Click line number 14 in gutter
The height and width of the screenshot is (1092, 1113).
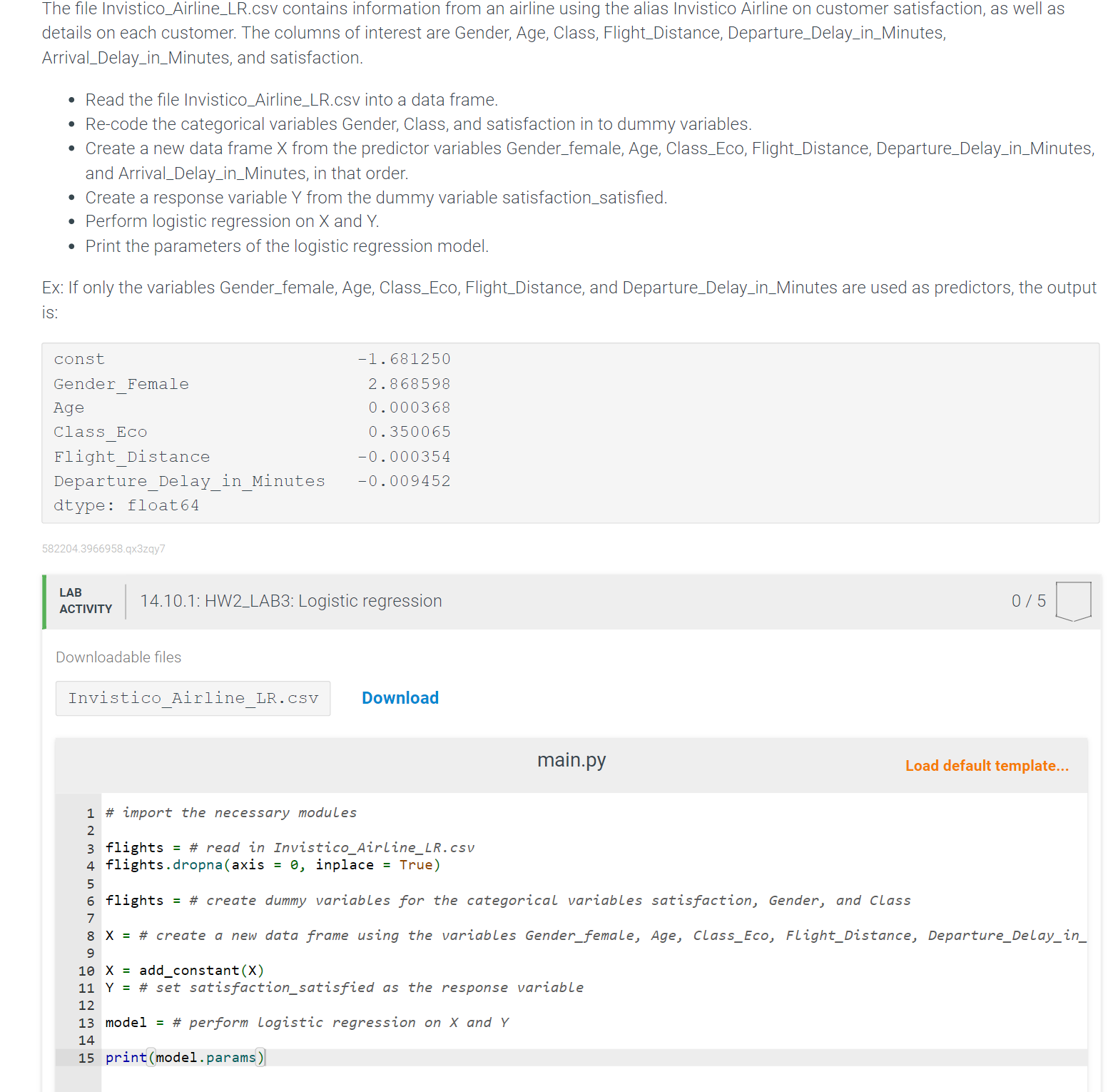coord(86,1040)
